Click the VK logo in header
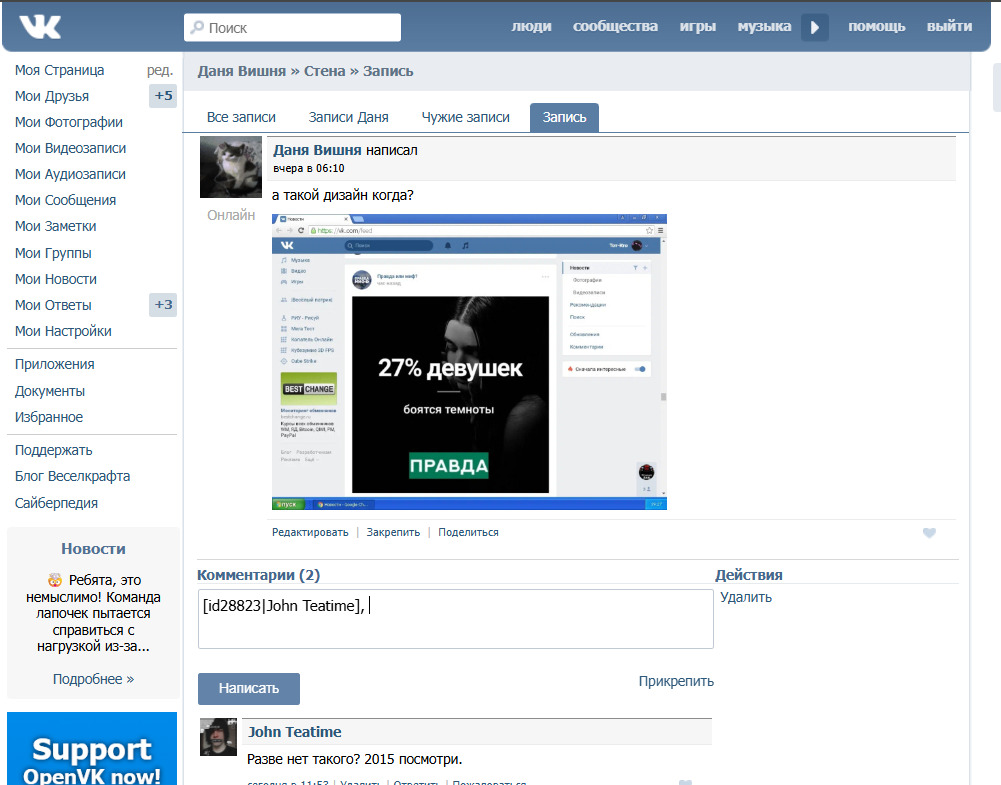This screenshot has height=785, width=1001. (40, 27)
